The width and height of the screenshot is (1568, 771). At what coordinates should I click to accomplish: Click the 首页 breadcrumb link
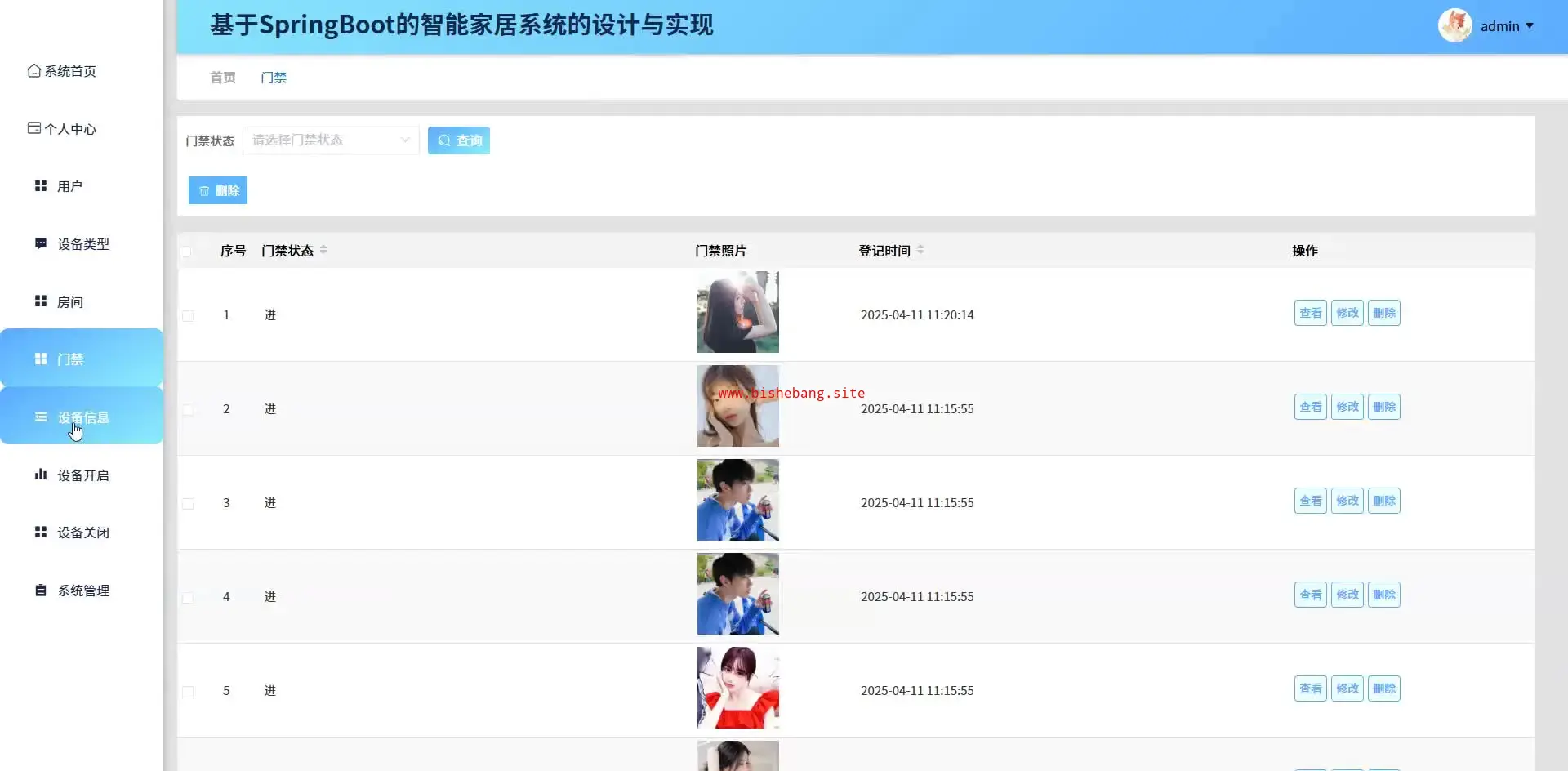pos(223,78)
